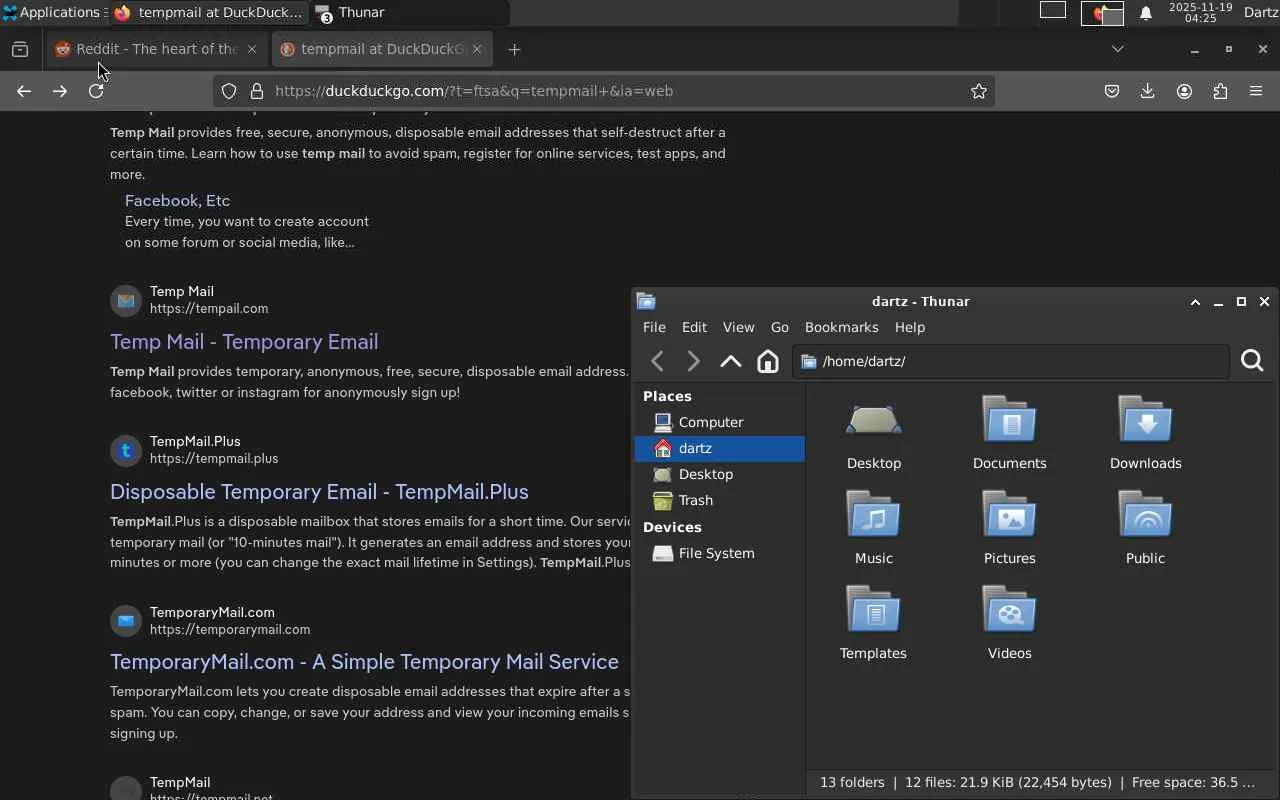Open Facebook, Etc sublink
1280x800 pixels.
point(177,201)
